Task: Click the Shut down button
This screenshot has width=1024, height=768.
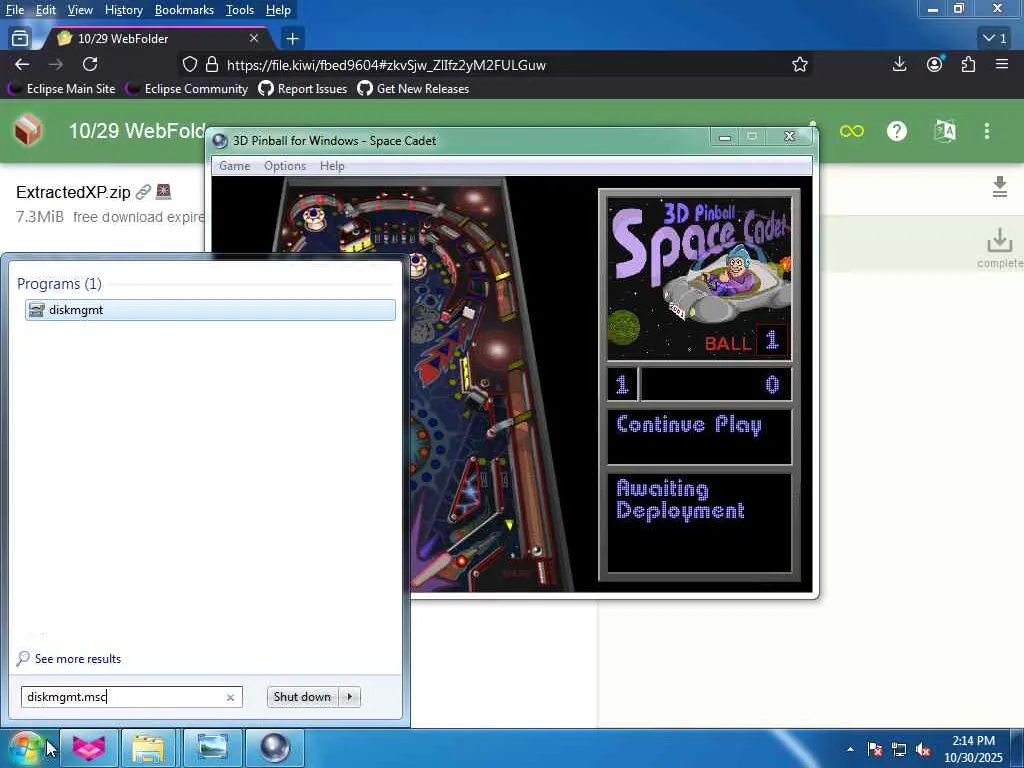Action: 302,697
